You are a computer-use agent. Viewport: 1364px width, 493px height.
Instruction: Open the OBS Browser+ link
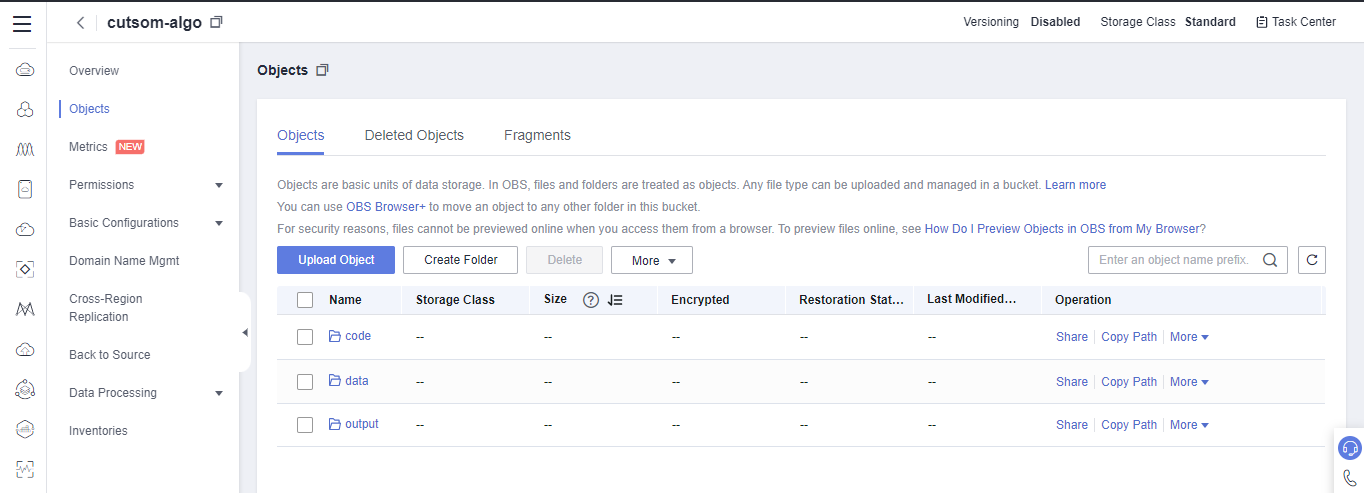(x=386, y=207)
